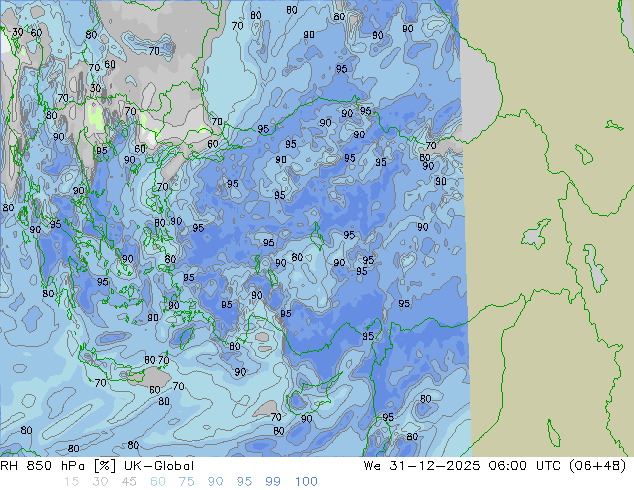Select the legend value 45
Screen dimensions: 634x490
pos(129,482)
